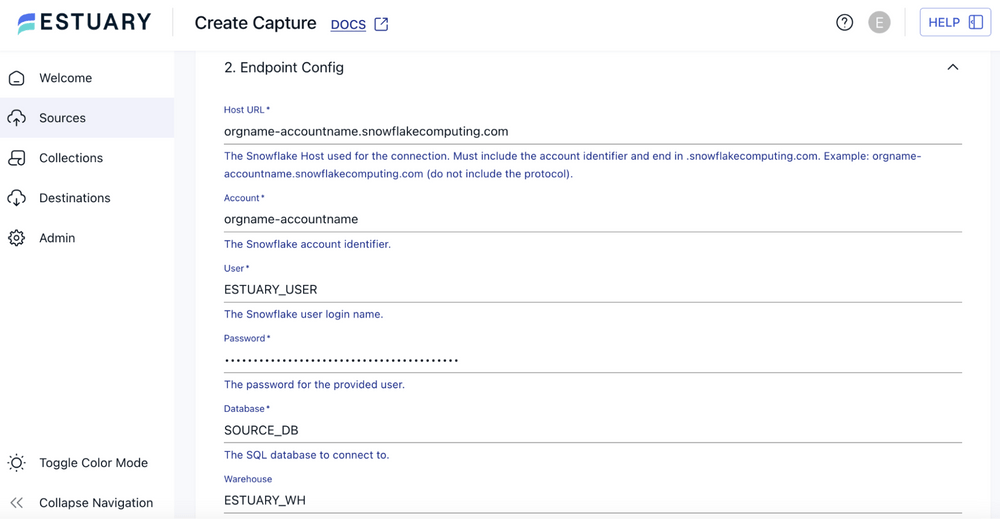This screenshot has width=1000, height=519.
Task: Click the Database field with SOURCE_DB
Action: click(x=592, y=430)
